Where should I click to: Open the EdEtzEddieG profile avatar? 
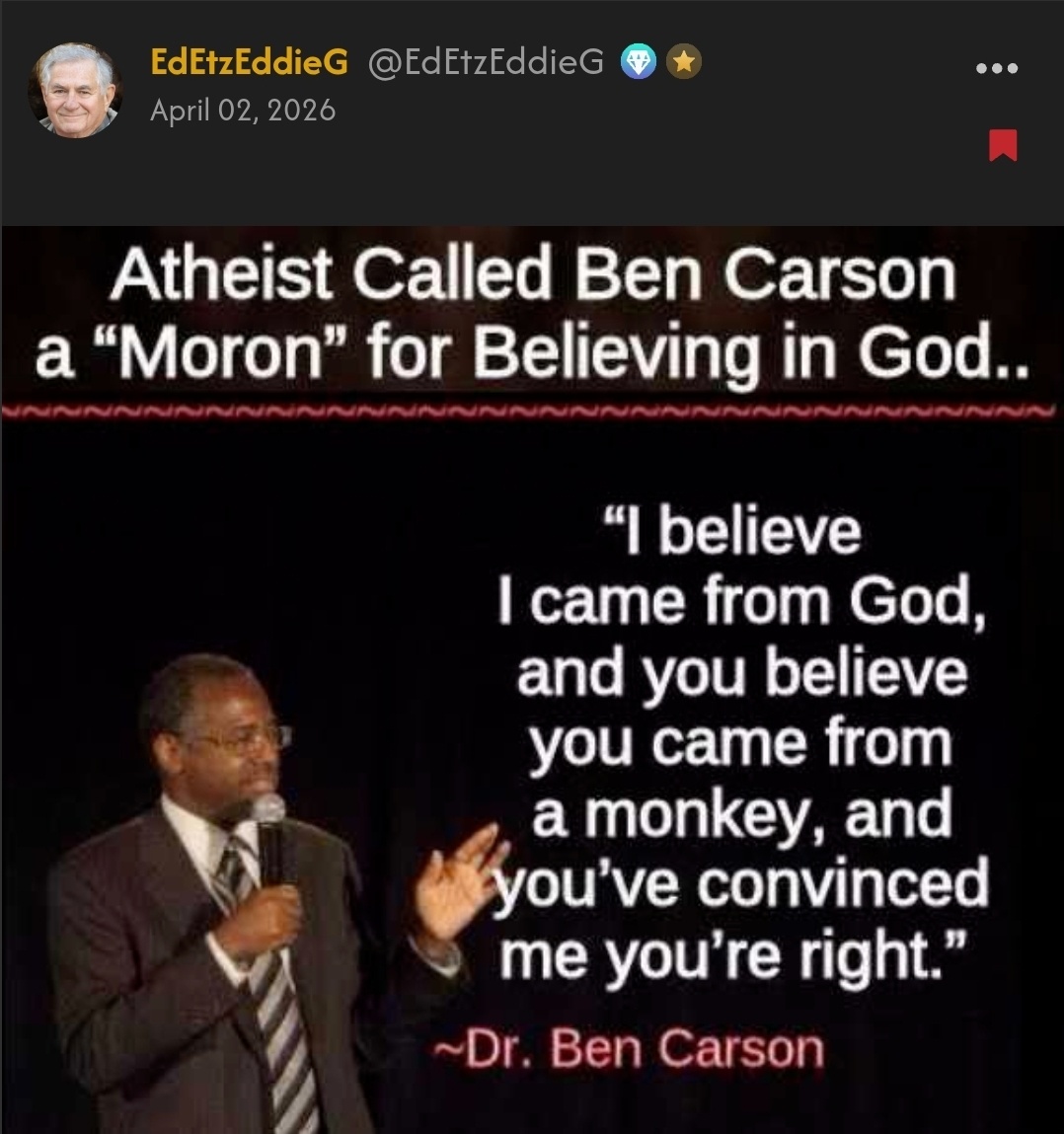coord(74,91)
